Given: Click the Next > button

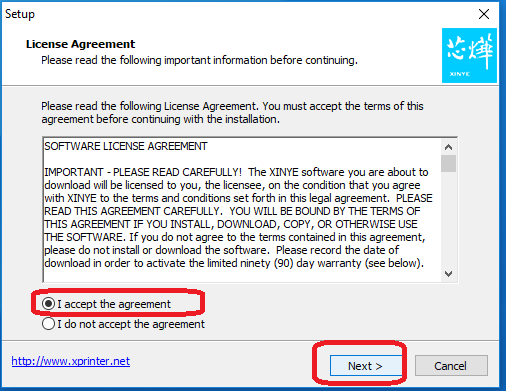Looking at the screenshot, I should (366, 366).
